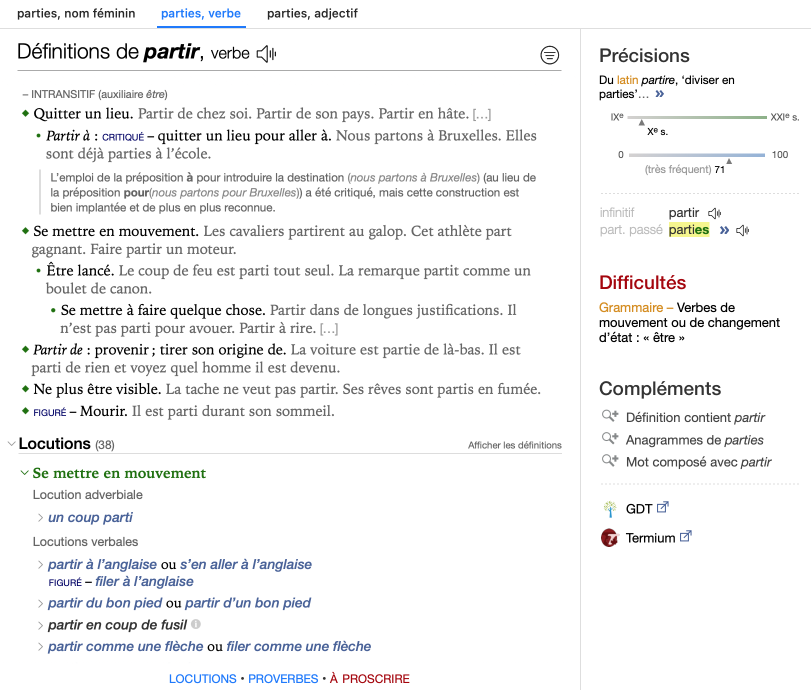Click search icon beside Mot composé avec partir
Screen dimensions: 811x690
click(609, 461)
